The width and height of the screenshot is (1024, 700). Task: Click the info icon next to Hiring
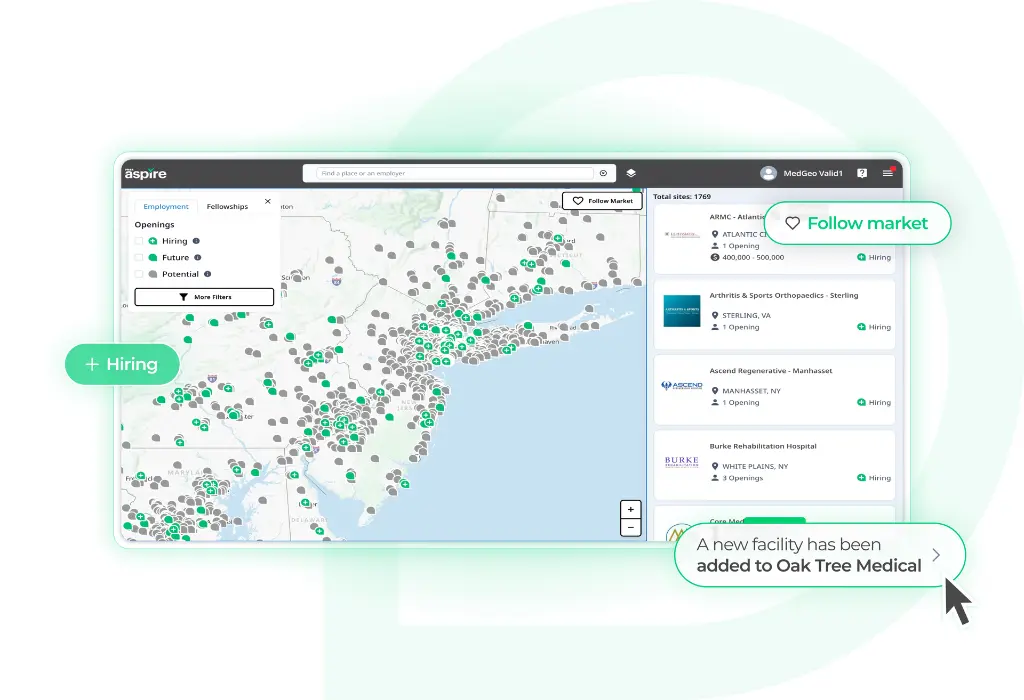click(196, 241)
